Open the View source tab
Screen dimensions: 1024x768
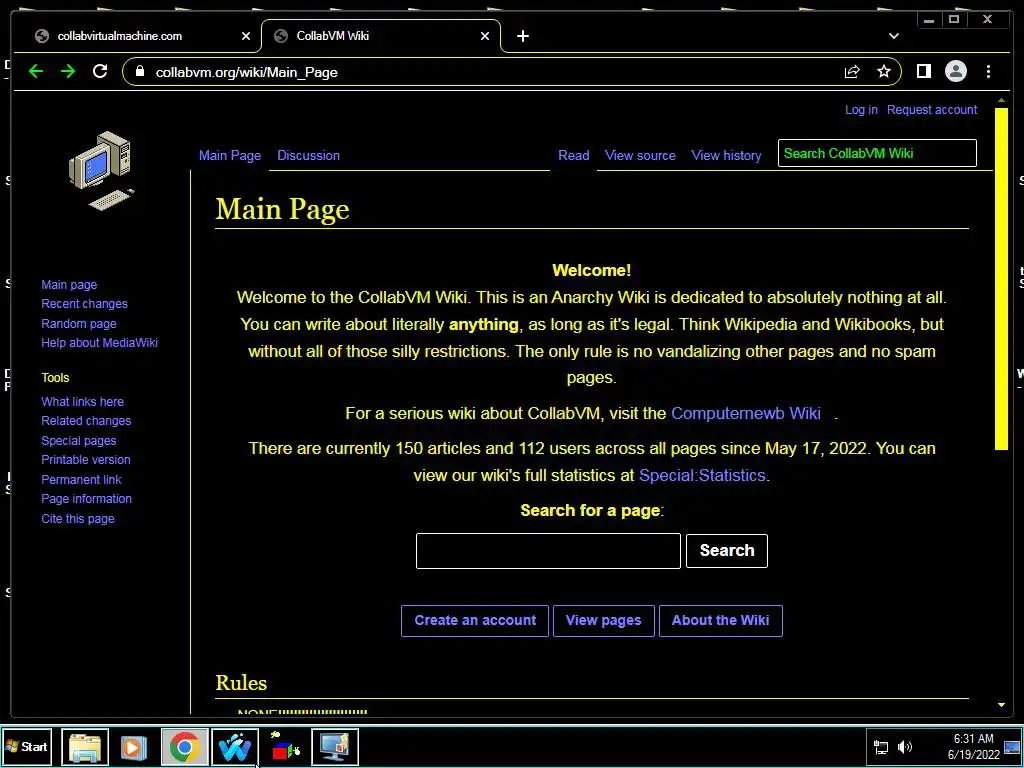pyautogui.click(x=640, y=155)
